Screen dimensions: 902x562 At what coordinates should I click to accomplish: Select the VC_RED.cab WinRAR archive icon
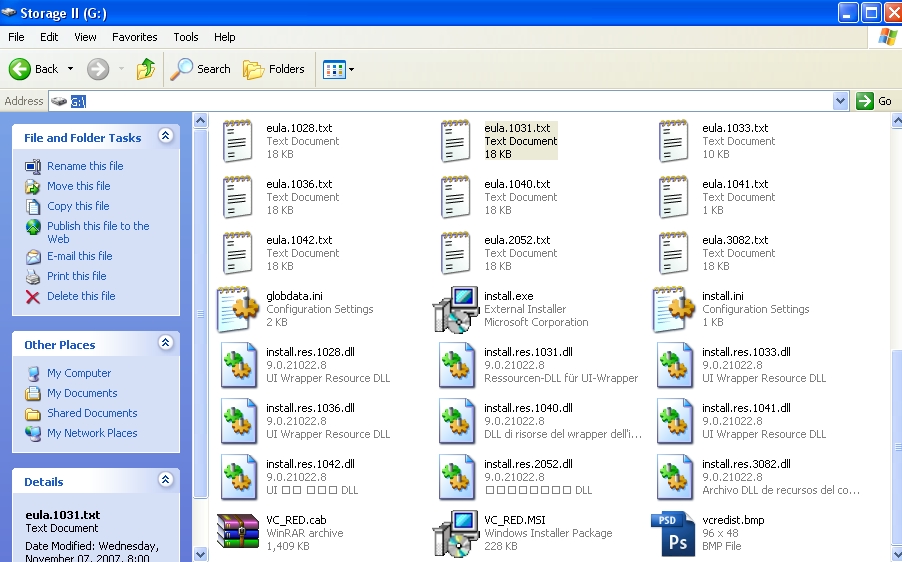pyautogui.click(x=238, y=533)
